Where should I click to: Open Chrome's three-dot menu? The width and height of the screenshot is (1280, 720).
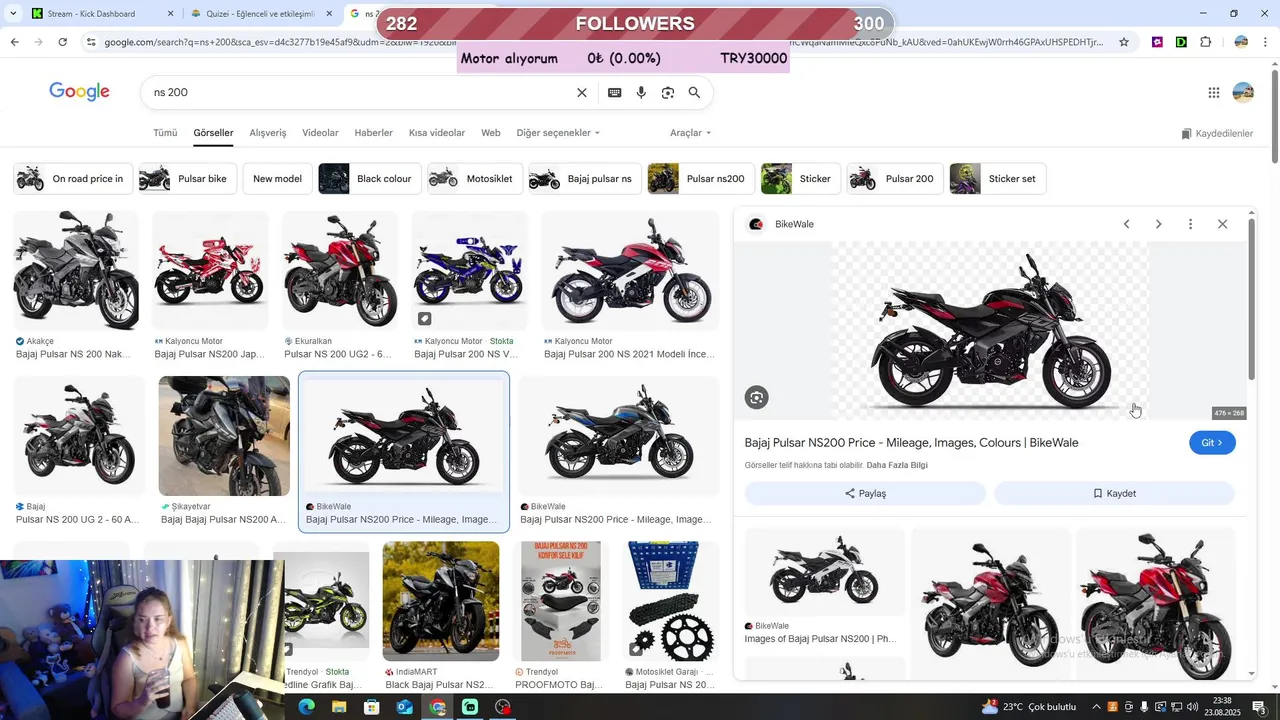coord(1266,42)
